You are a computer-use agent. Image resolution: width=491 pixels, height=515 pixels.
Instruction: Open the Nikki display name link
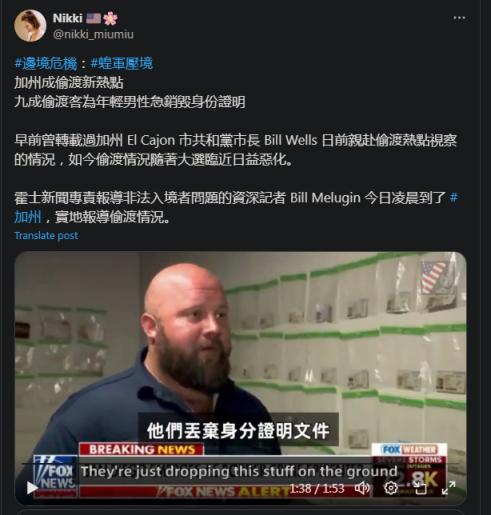coord(68,18)
